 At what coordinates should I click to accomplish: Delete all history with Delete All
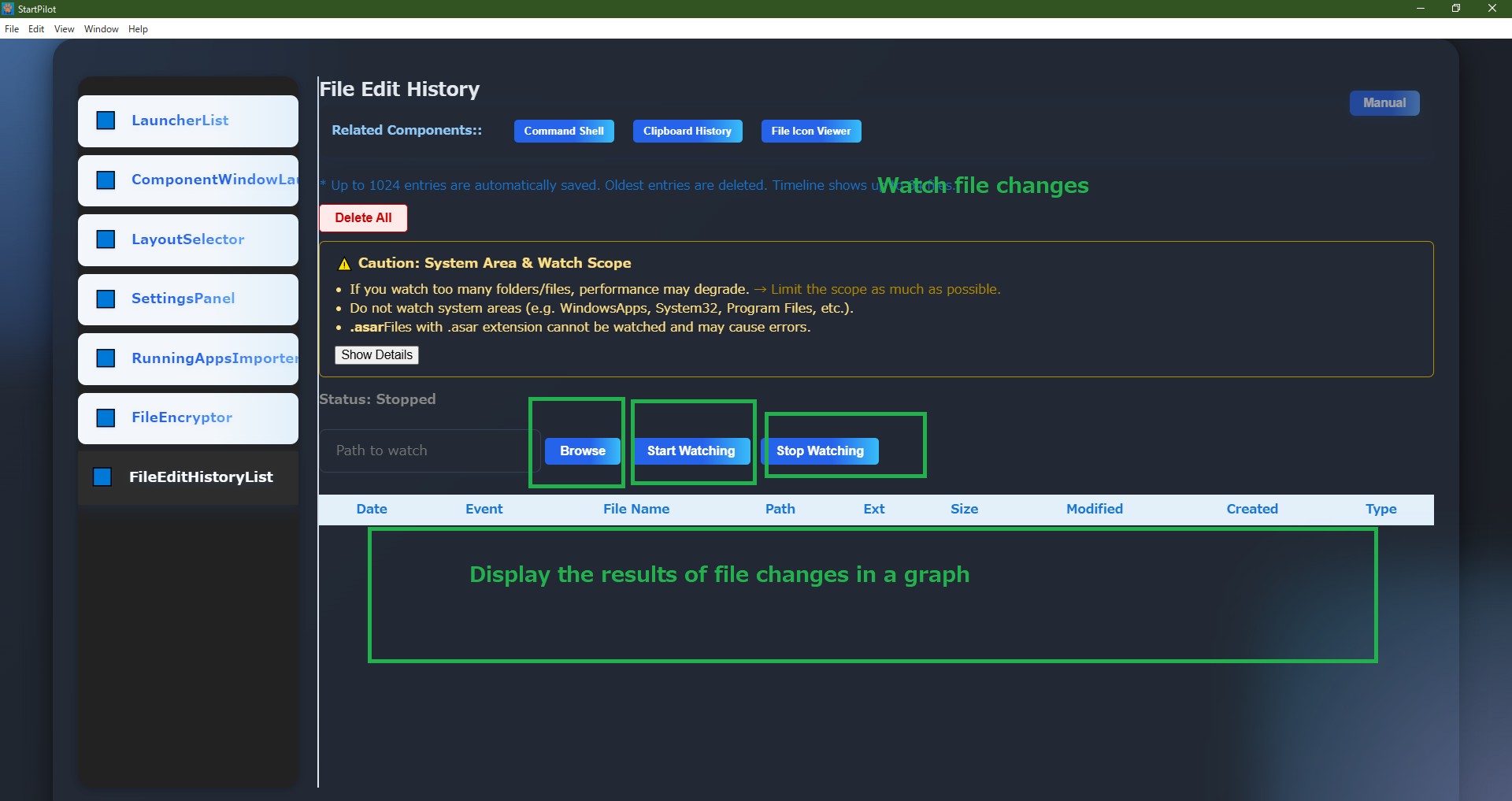[x=363, y=218]
